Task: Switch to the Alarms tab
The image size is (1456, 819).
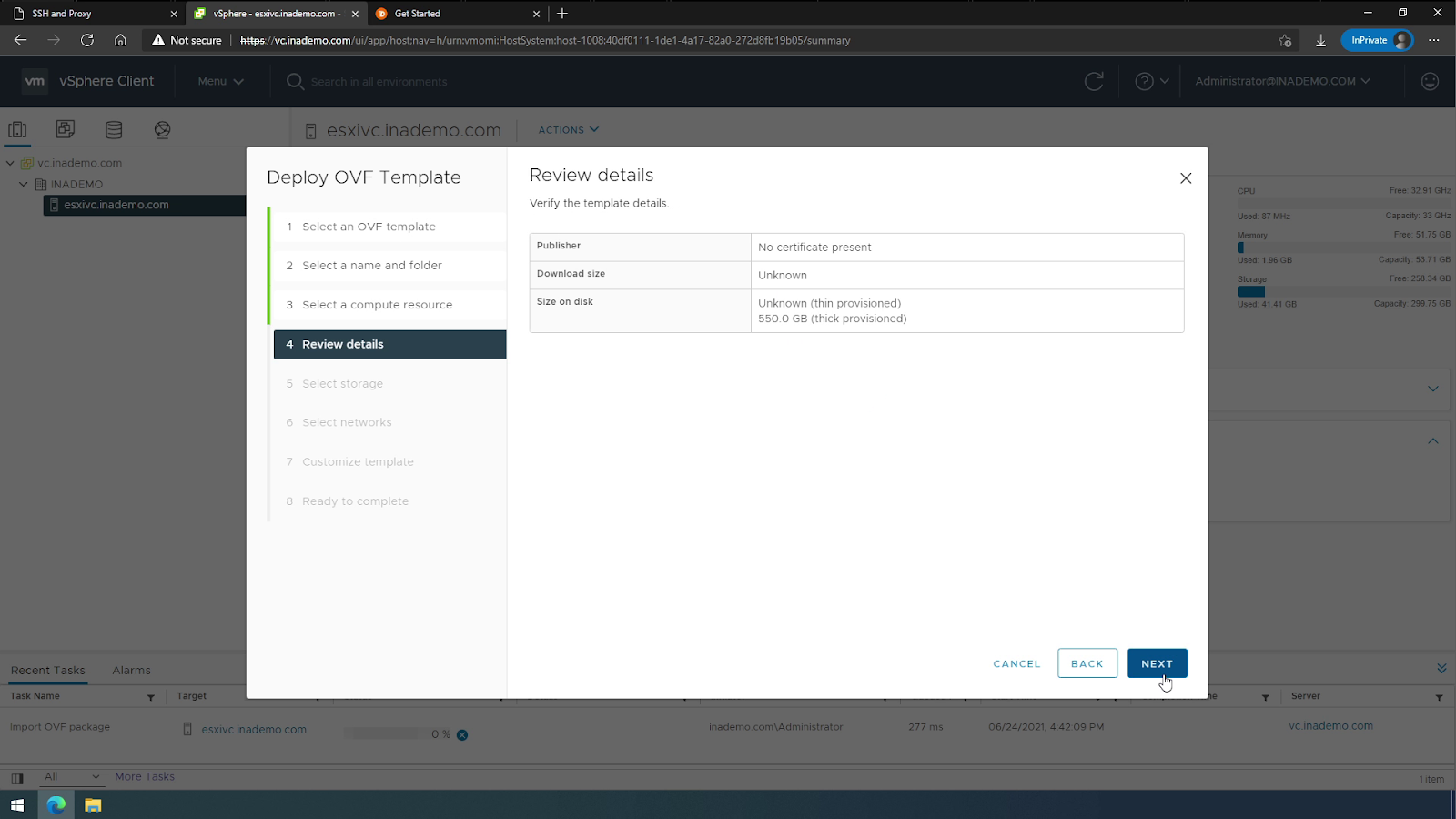Action: point(132,671)
